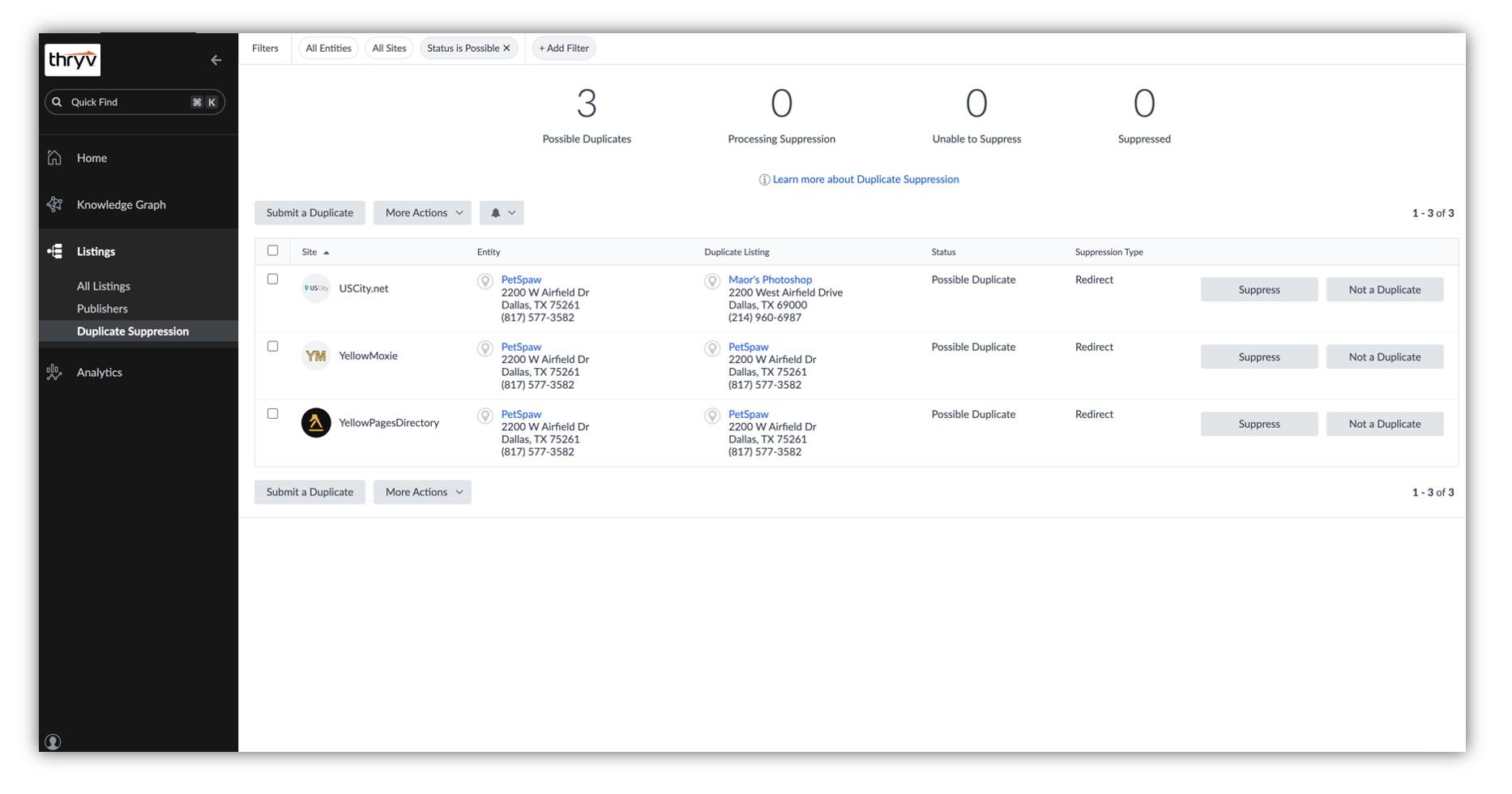Screen dimensions: 1512x794
Task: Mark YellowMoxie listing Not a Duplicate
Action: coord(1385,357)
